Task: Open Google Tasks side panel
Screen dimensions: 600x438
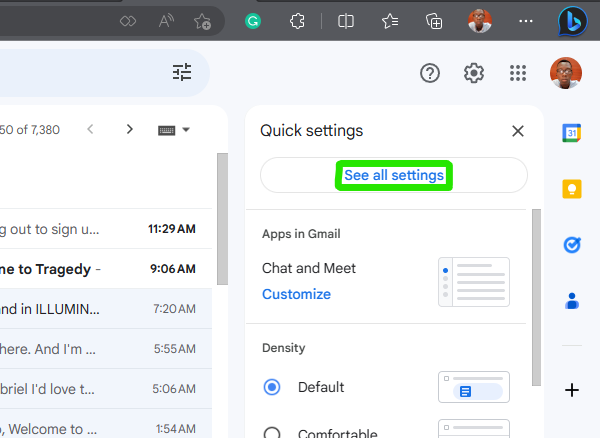Action: pyautogui.click(x=572, y=245)
